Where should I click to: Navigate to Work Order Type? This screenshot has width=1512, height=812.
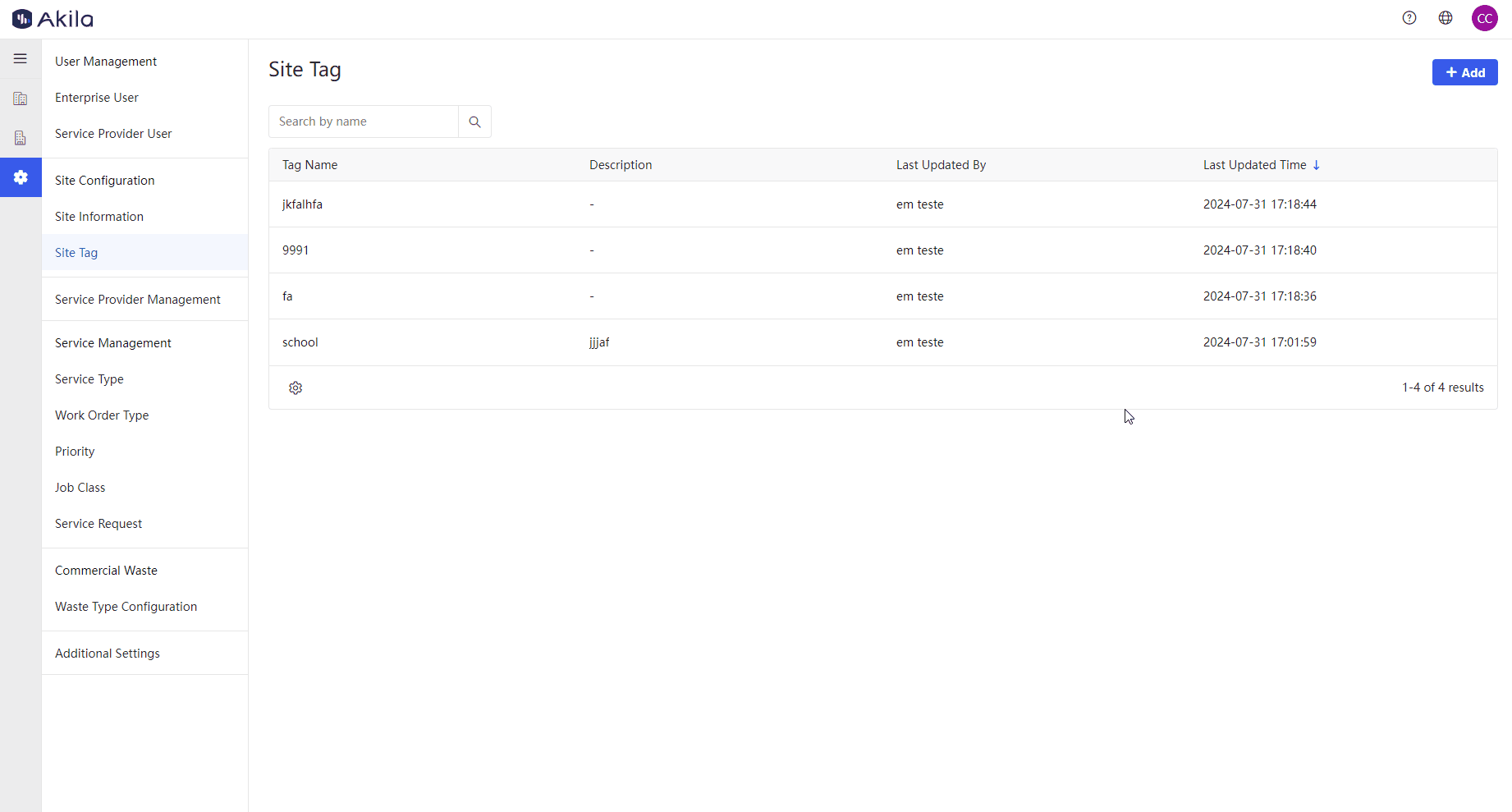coord(102,415)
